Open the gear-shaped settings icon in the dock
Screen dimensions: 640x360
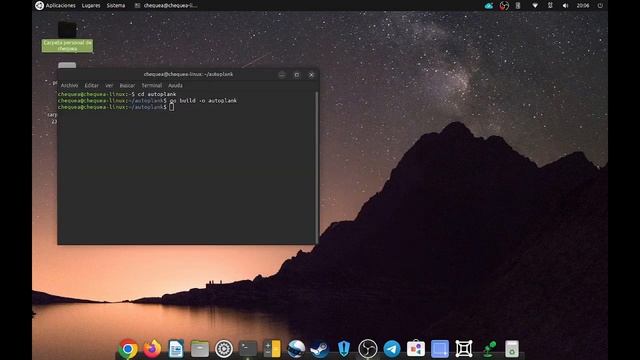point(224,349)
